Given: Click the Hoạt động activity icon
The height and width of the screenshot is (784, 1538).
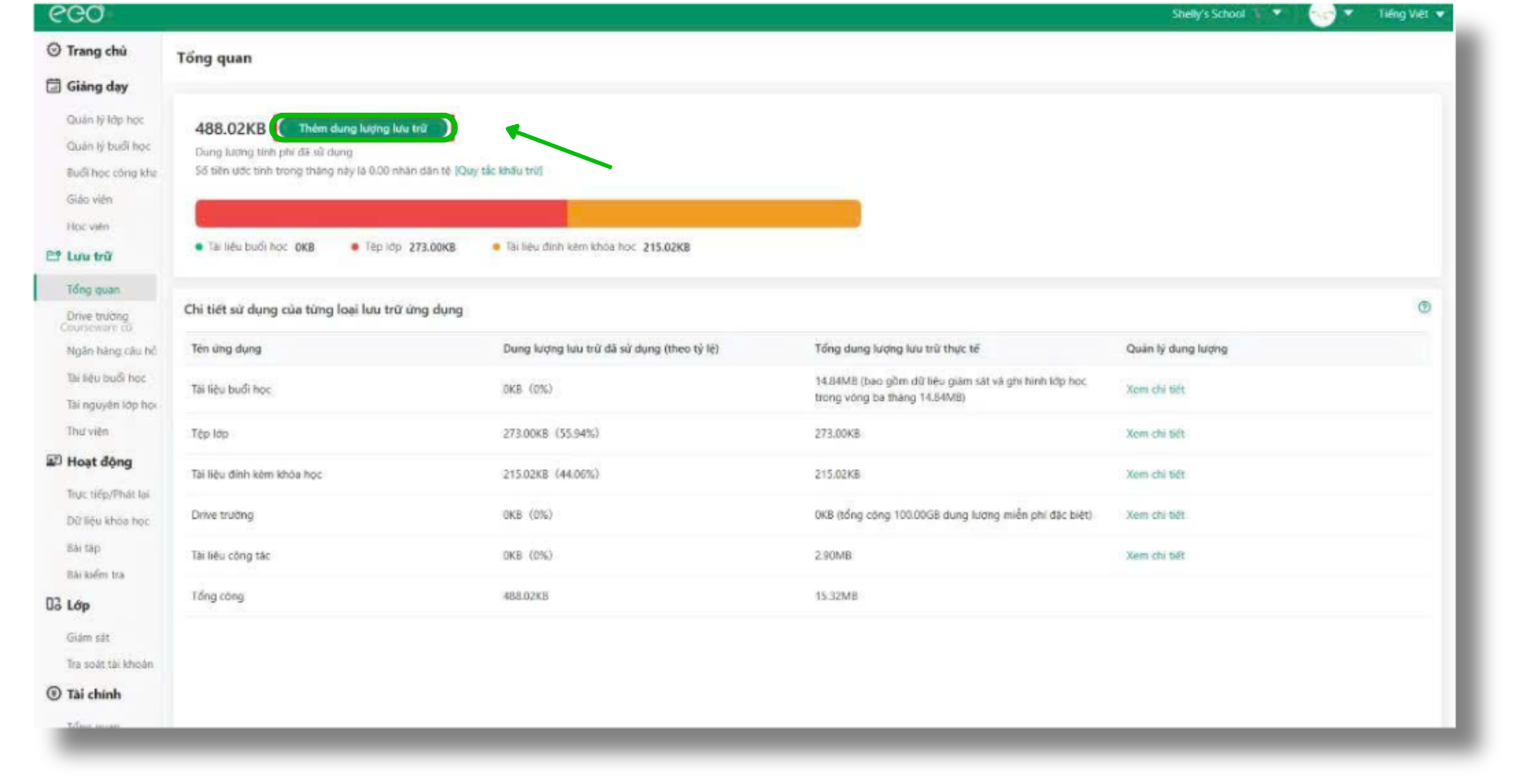Looking at the screenshot, I should (x=54, y=461).
